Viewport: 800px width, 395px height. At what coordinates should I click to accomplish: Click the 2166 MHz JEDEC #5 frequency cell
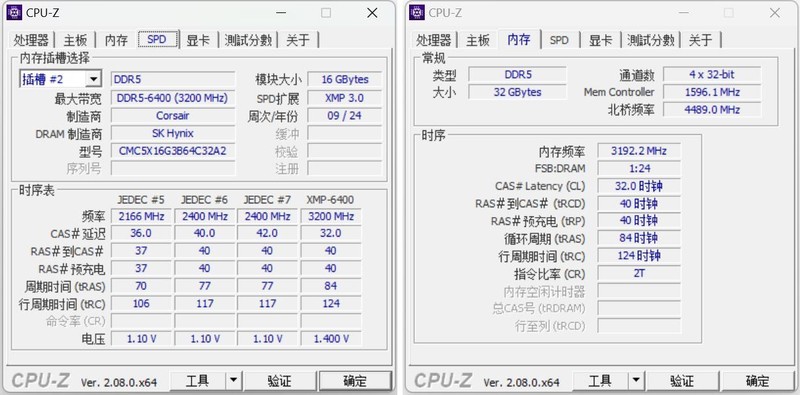click(x=141, y=216)
